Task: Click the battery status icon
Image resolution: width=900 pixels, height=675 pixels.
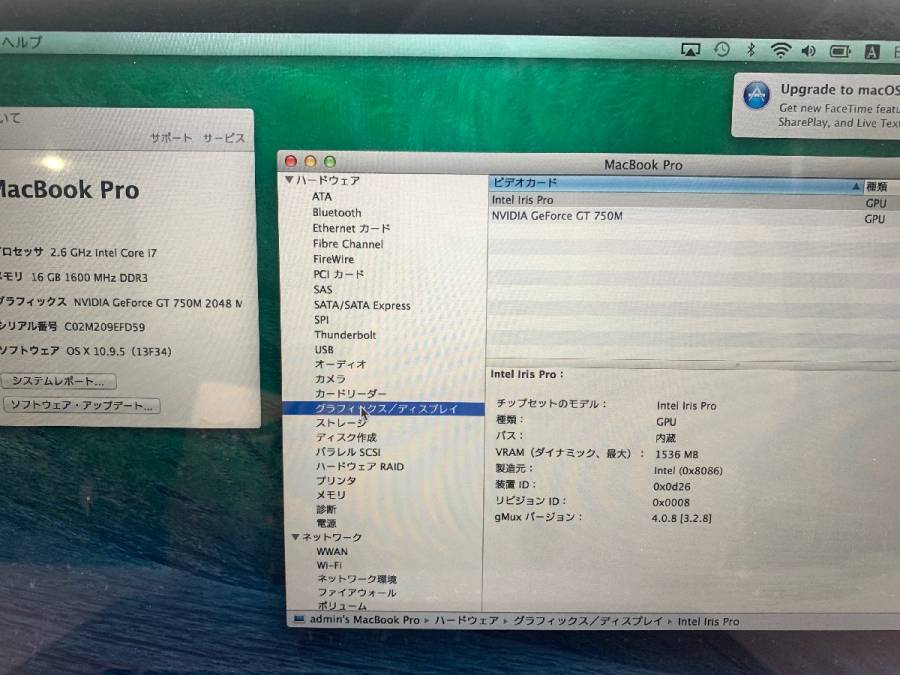Action: point(840,51)
